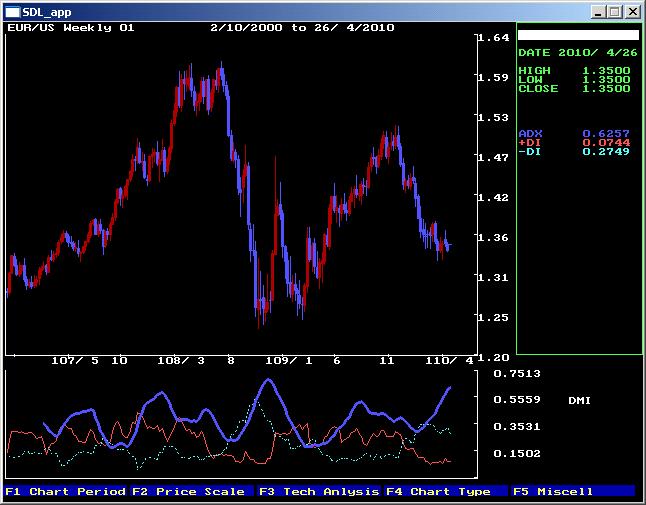
Task: Click the 1.31 price axis label
Action: click(494, 277)
